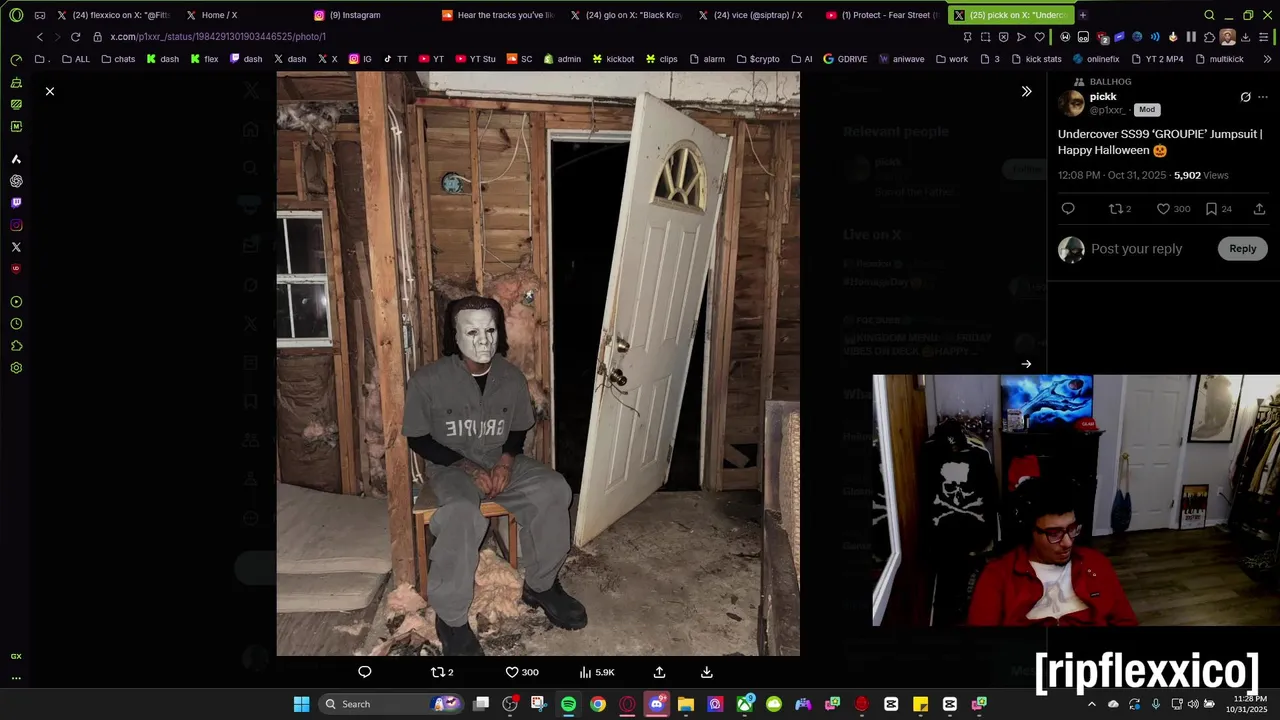Open Twitch in the Opera GX sidebar
Viewport: 1280px width, 720px height.
coord(16,203)
